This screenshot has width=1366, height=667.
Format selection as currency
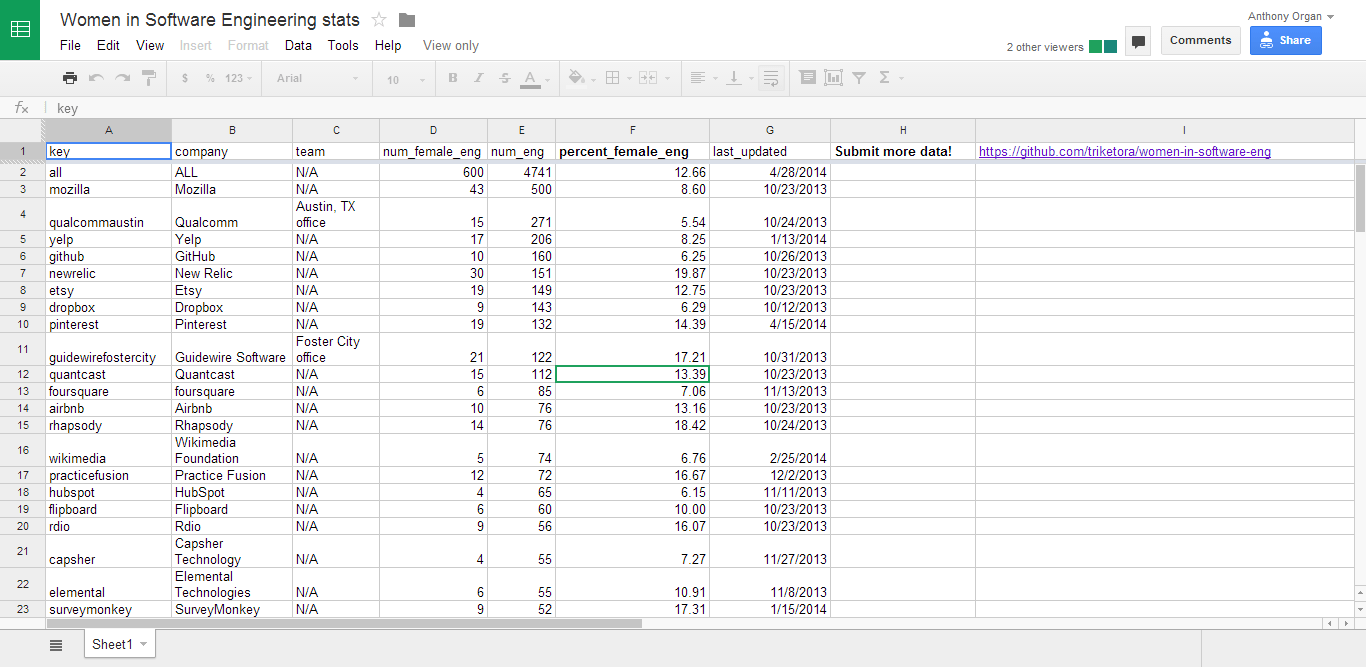183,78
